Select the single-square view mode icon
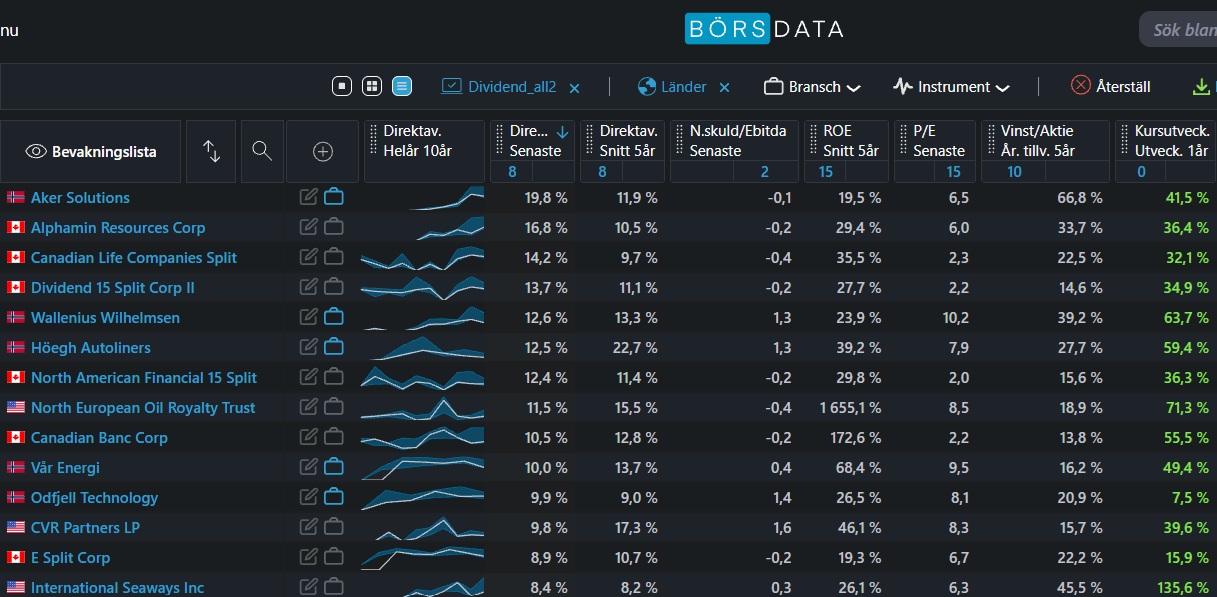 [342, 86]
